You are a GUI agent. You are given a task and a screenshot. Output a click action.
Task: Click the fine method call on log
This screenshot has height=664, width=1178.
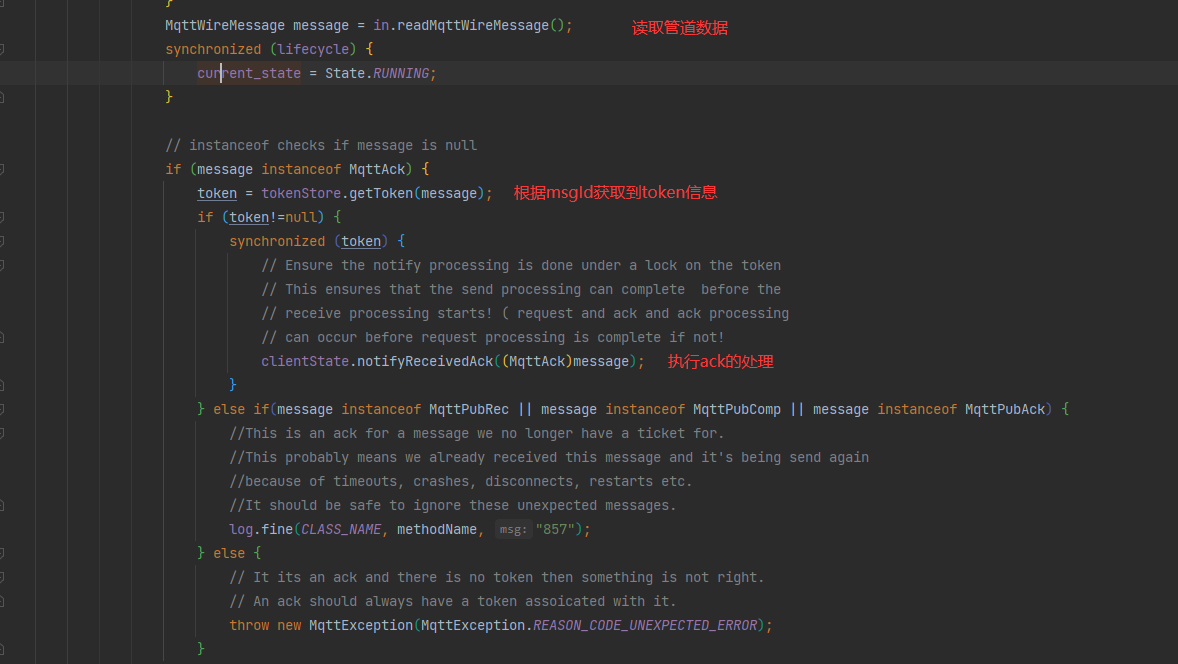tap(277, 530)
